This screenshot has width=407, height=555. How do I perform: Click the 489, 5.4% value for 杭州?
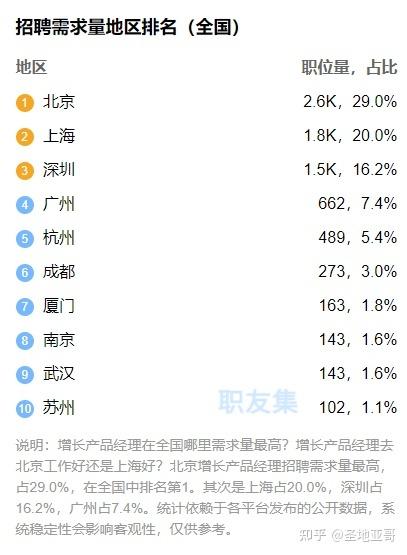coord(357,238)
